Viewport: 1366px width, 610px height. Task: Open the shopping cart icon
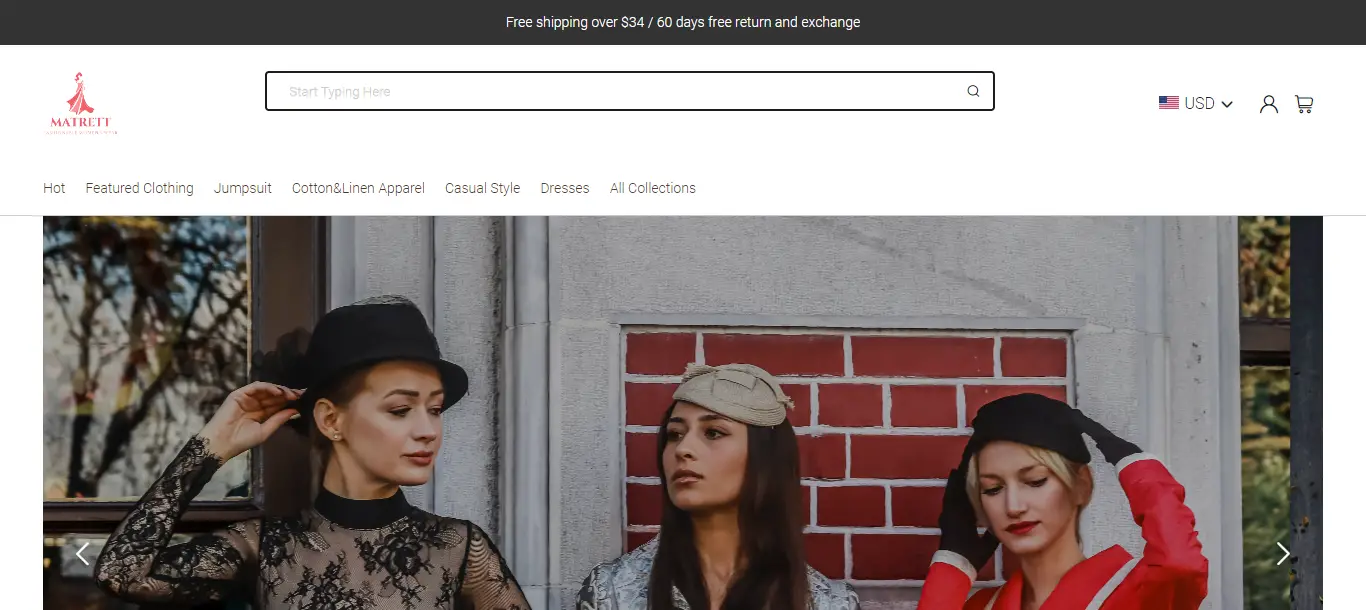click(1303, 104)
